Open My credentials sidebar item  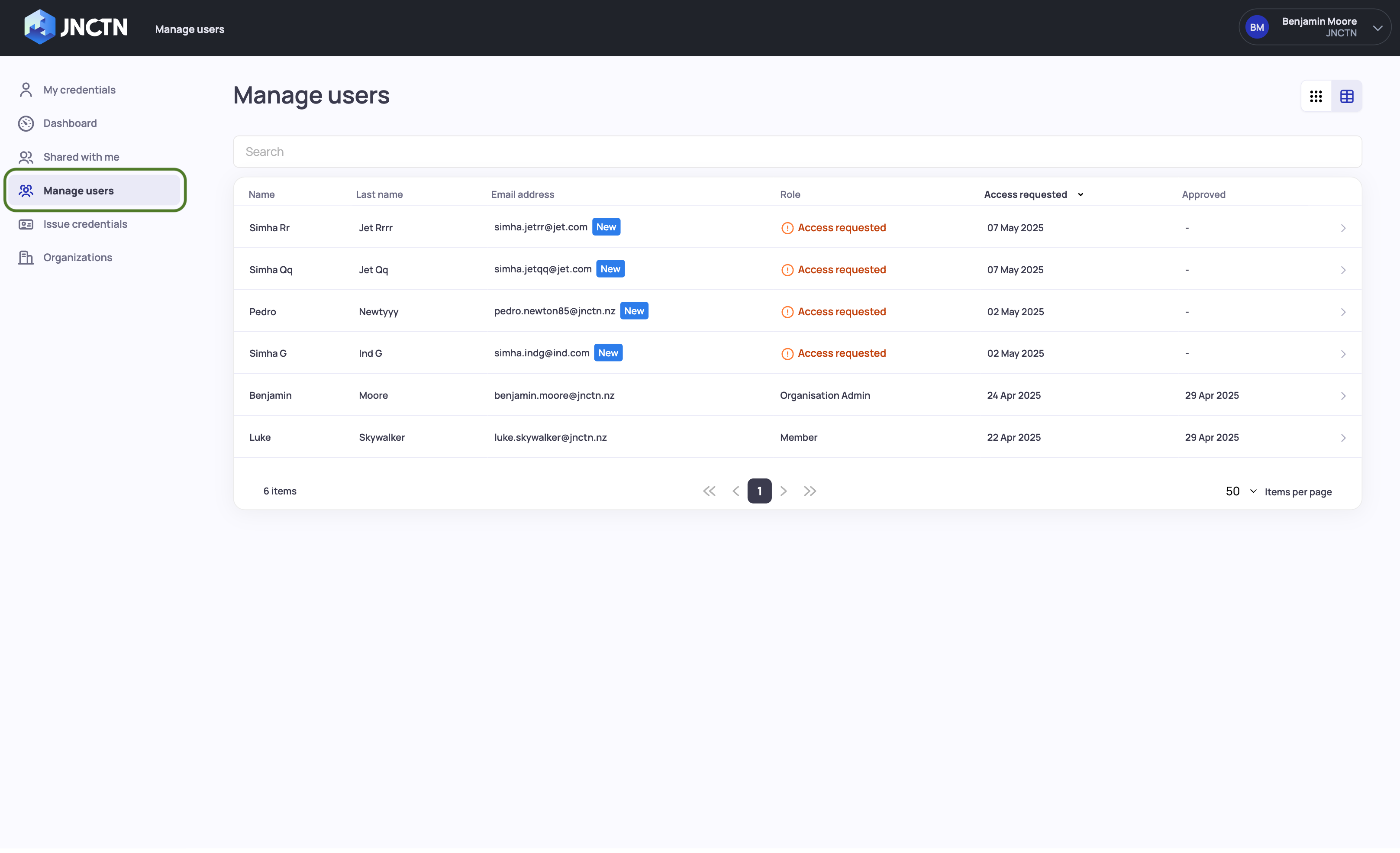79,90
